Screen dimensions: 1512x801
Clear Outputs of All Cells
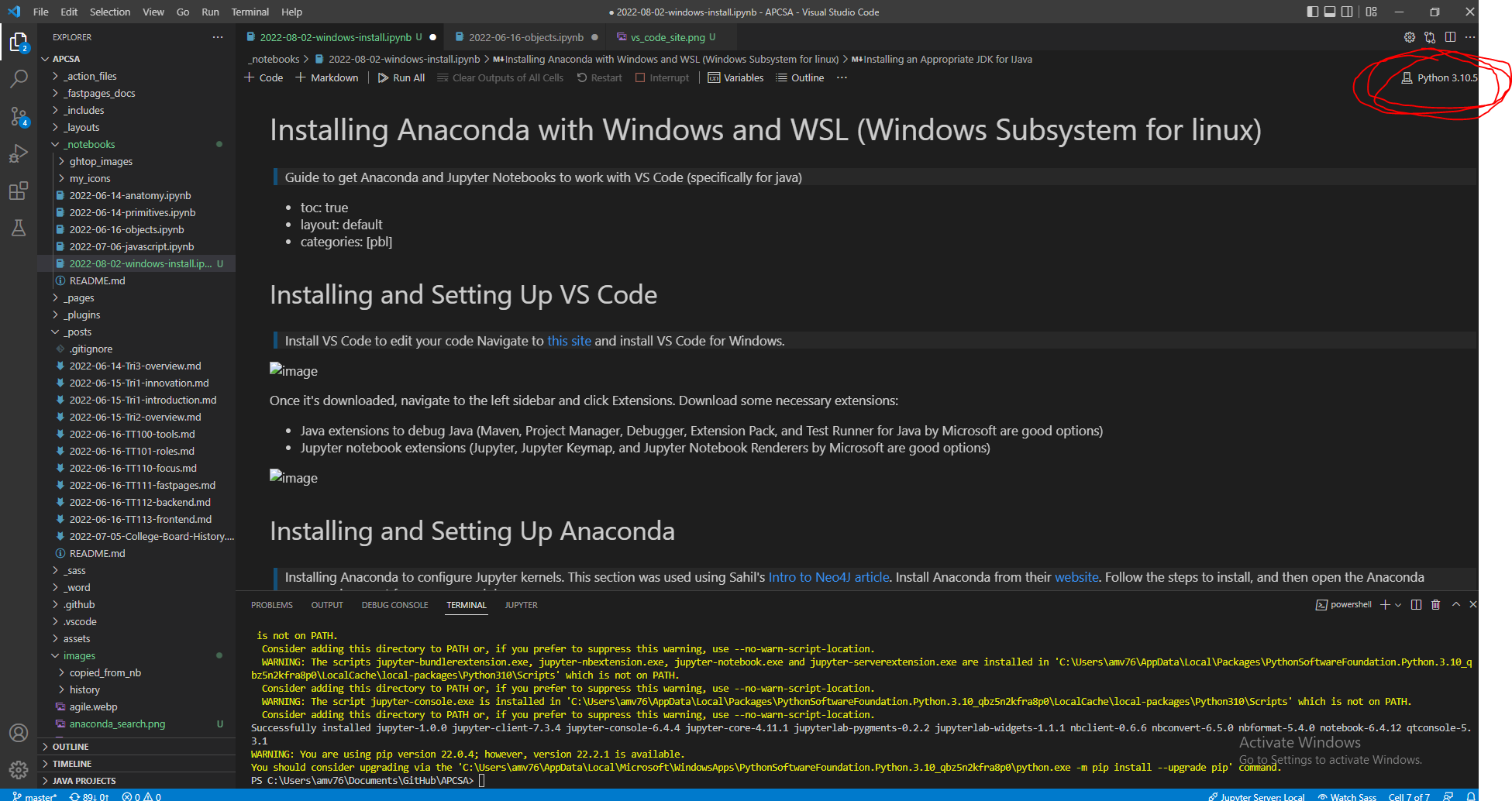click(500, 77)
